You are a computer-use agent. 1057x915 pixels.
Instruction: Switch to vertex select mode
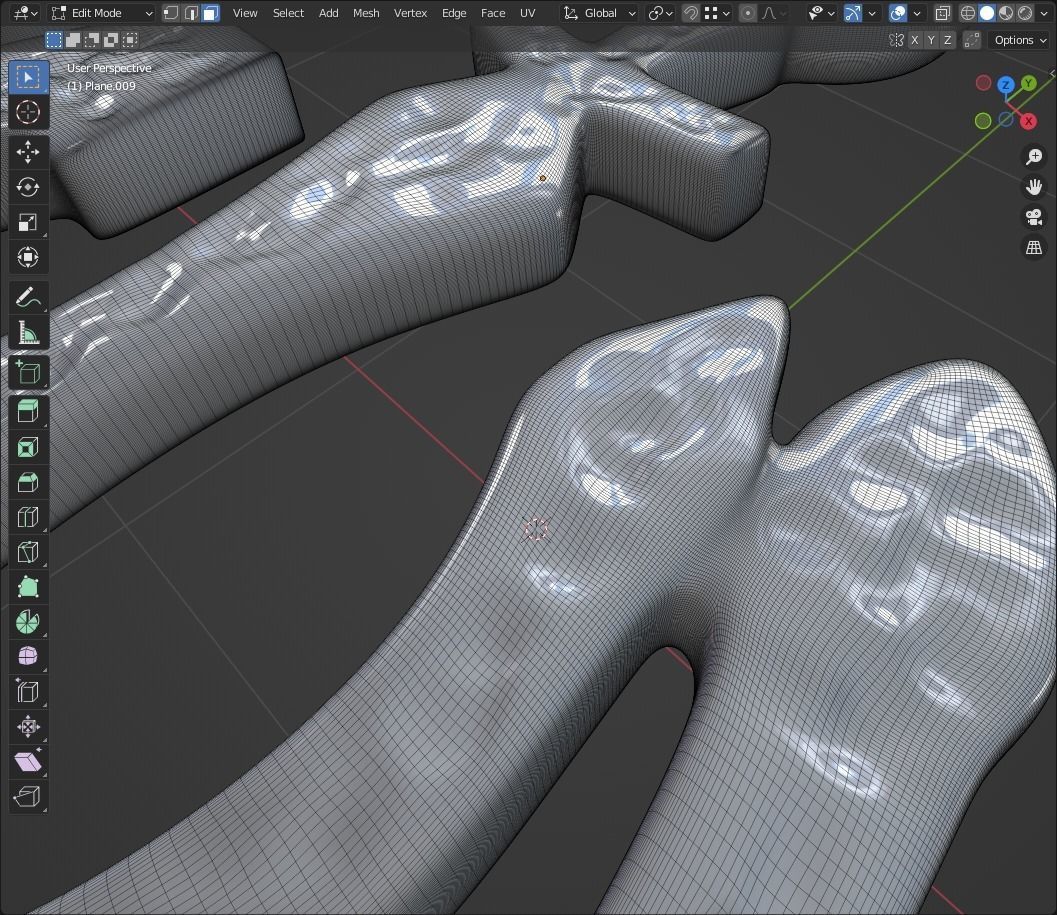coord(171,13)
